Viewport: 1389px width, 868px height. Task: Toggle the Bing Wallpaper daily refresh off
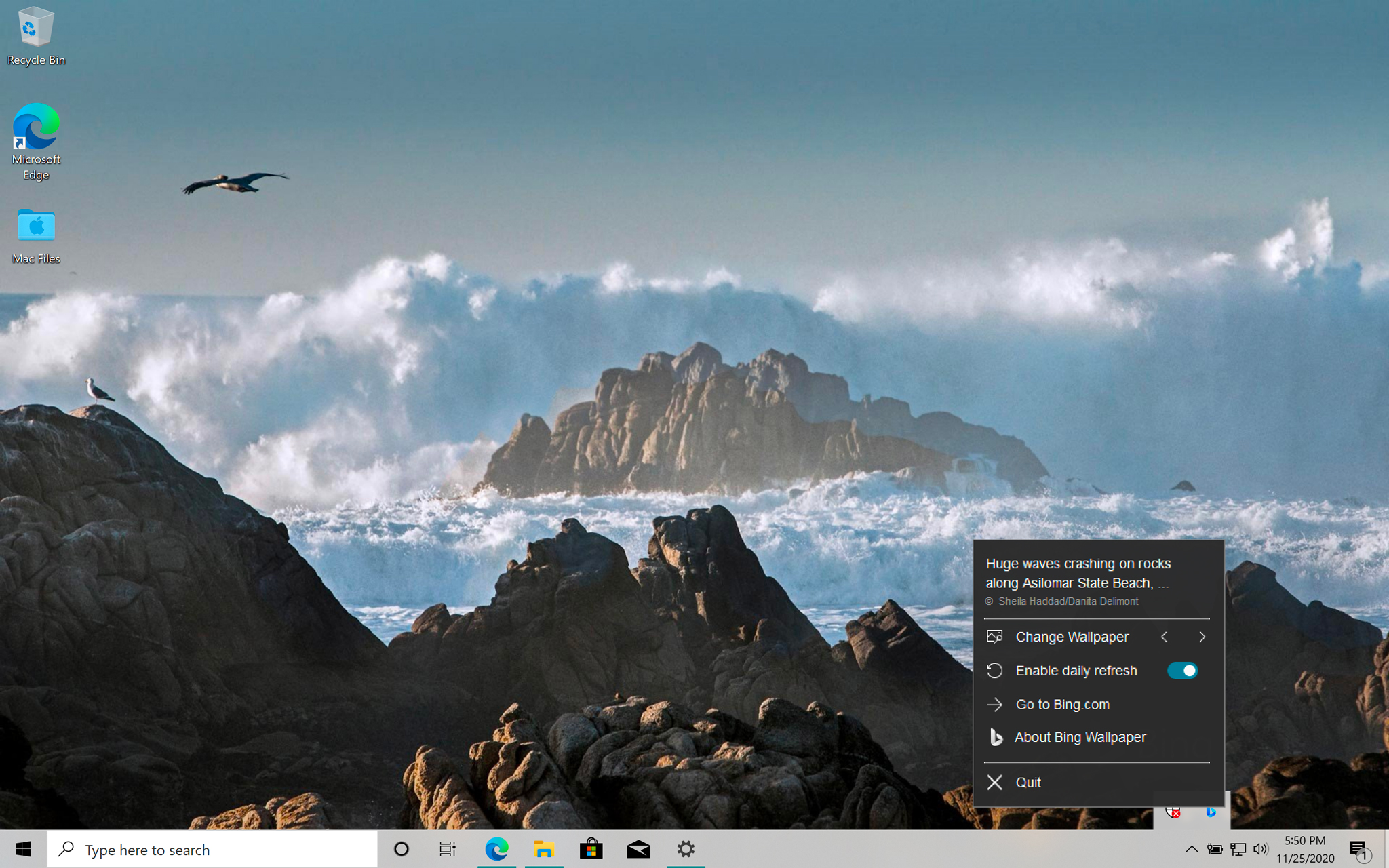(1183, 670)
